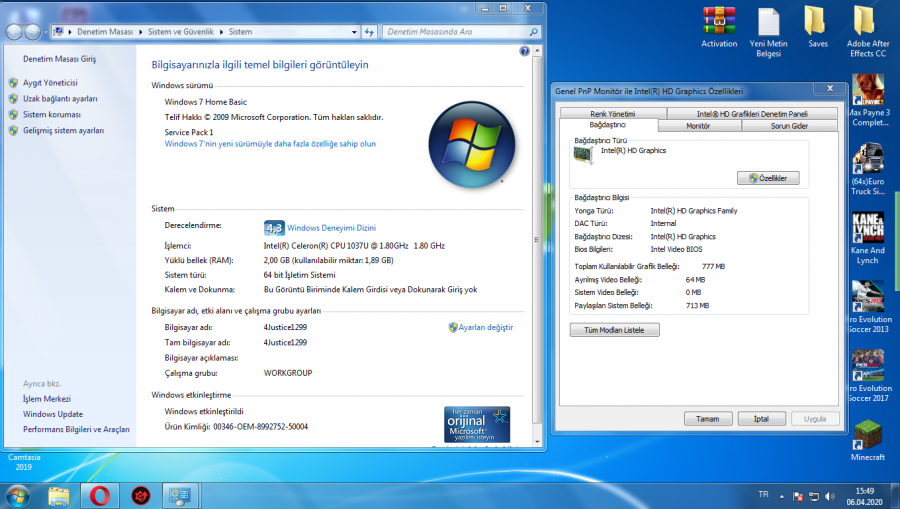
Task: Switch to the Renk Yönetimi tab
Action: [x=612, y=114]
